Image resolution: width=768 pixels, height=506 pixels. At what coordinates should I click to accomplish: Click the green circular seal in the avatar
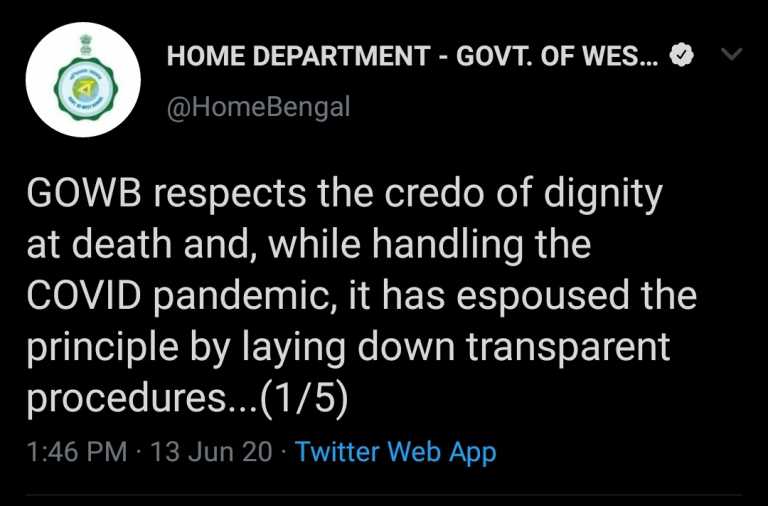[86, 91]
